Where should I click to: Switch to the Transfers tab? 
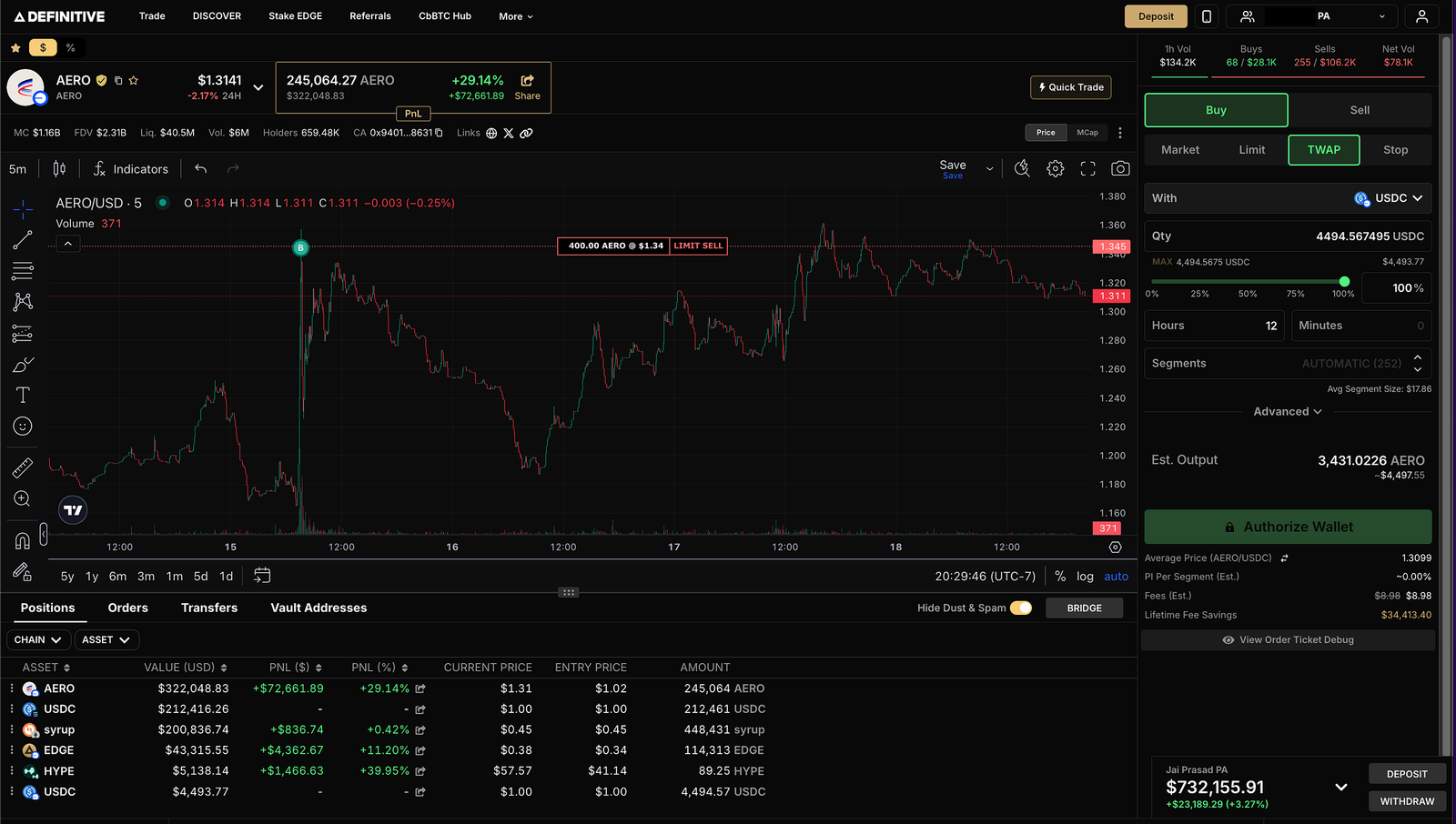point(209,608)
